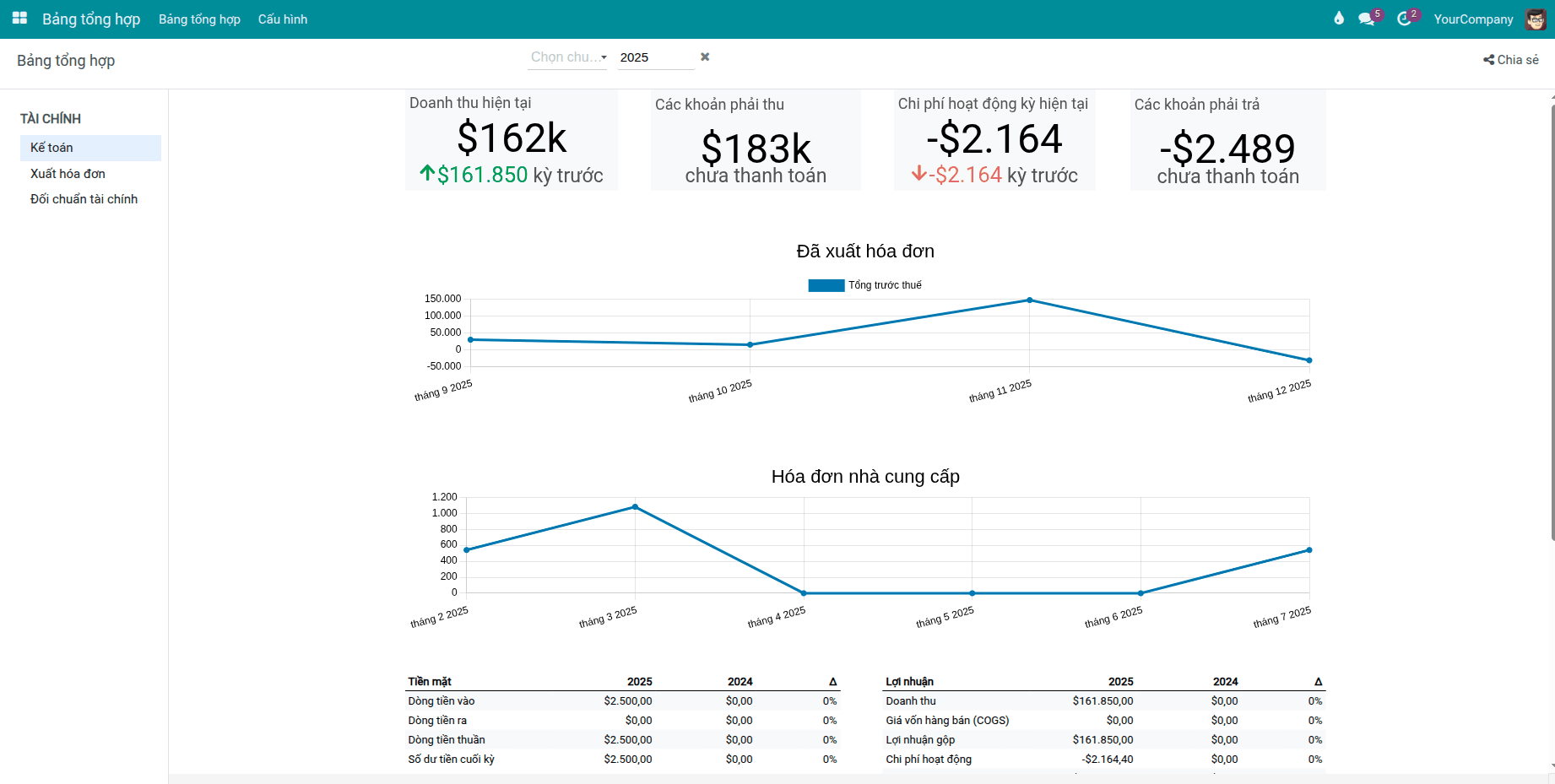Open the apps grid menu icon

point(19,18)
